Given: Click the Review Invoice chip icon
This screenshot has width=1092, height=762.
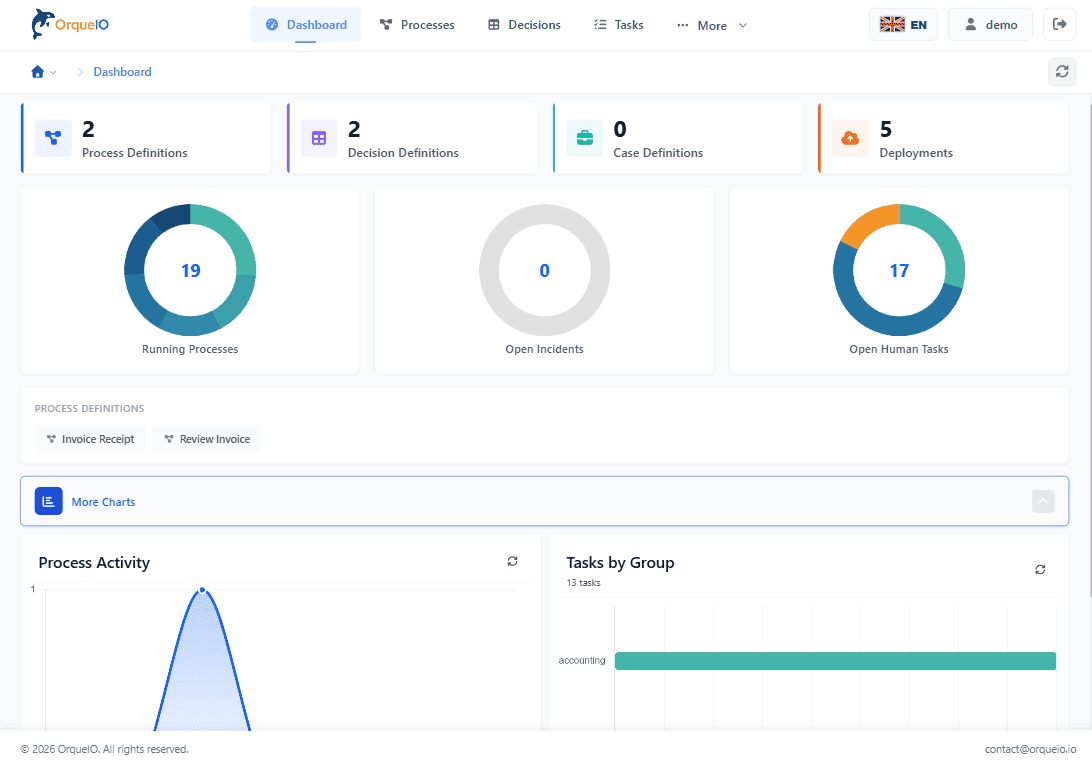Looking at the screenshot, I should pos(169,439).
